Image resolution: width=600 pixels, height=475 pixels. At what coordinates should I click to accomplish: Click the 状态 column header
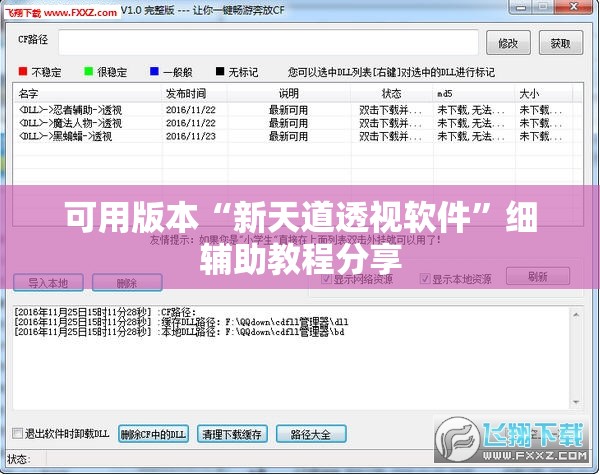[x=391, y=93]
